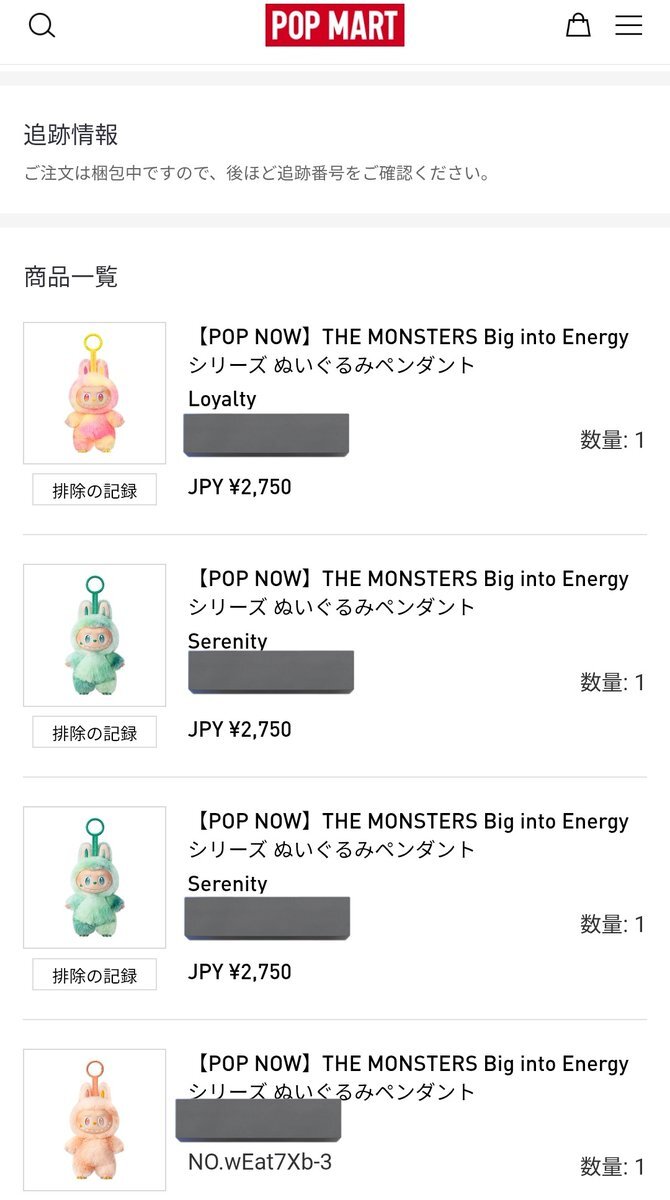The width and height of the screenshot is (670, 1200).
Task: Open the second Serenity item's product title
Action: click(408, 835)
